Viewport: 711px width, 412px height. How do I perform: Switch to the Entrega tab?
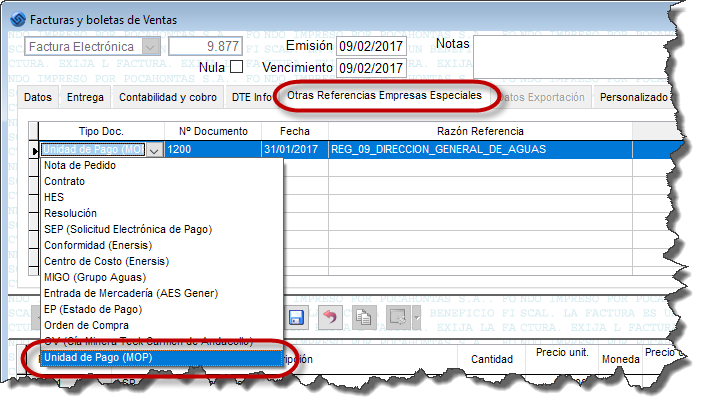(x=85, y=97)
